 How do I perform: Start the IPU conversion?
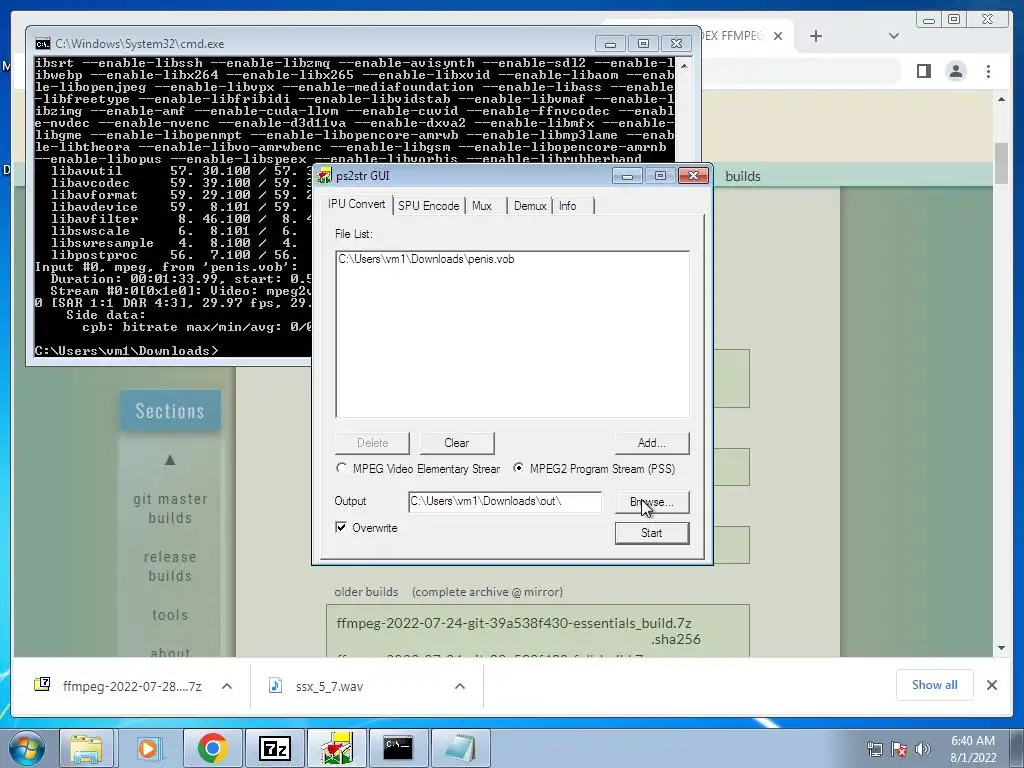tap(652, 533)
